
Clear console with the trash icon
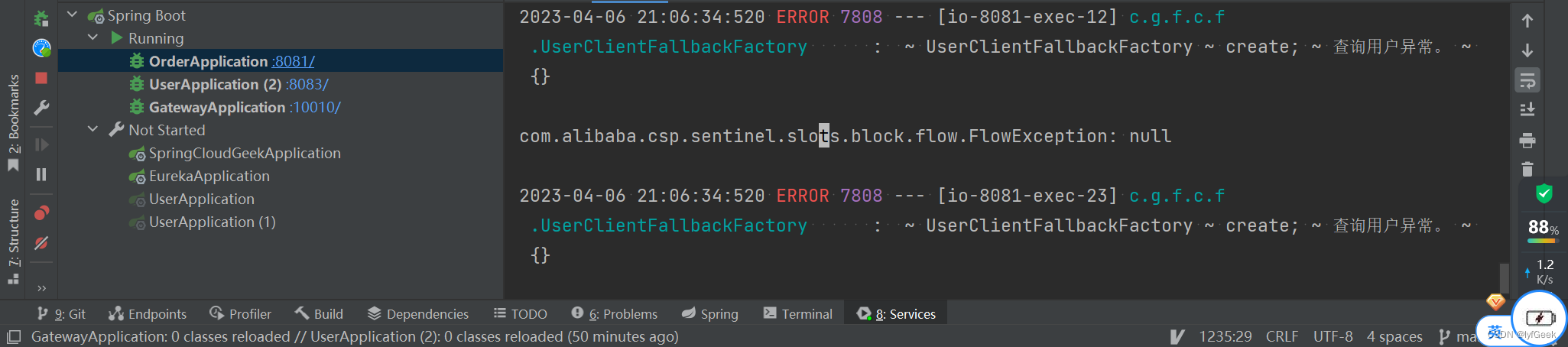1527,169
